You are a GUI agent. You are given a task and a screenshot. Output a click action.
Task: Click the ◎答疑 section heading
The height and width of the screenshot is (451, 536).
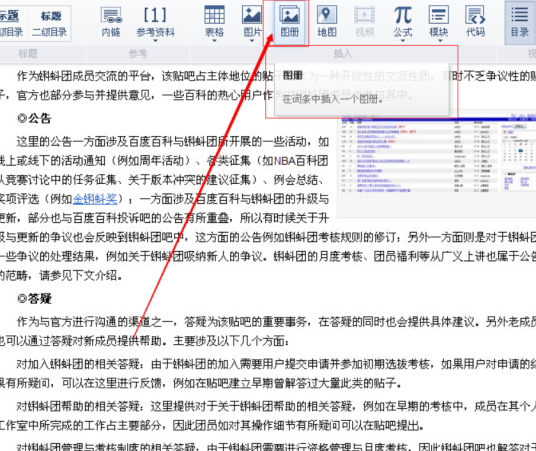34,299
